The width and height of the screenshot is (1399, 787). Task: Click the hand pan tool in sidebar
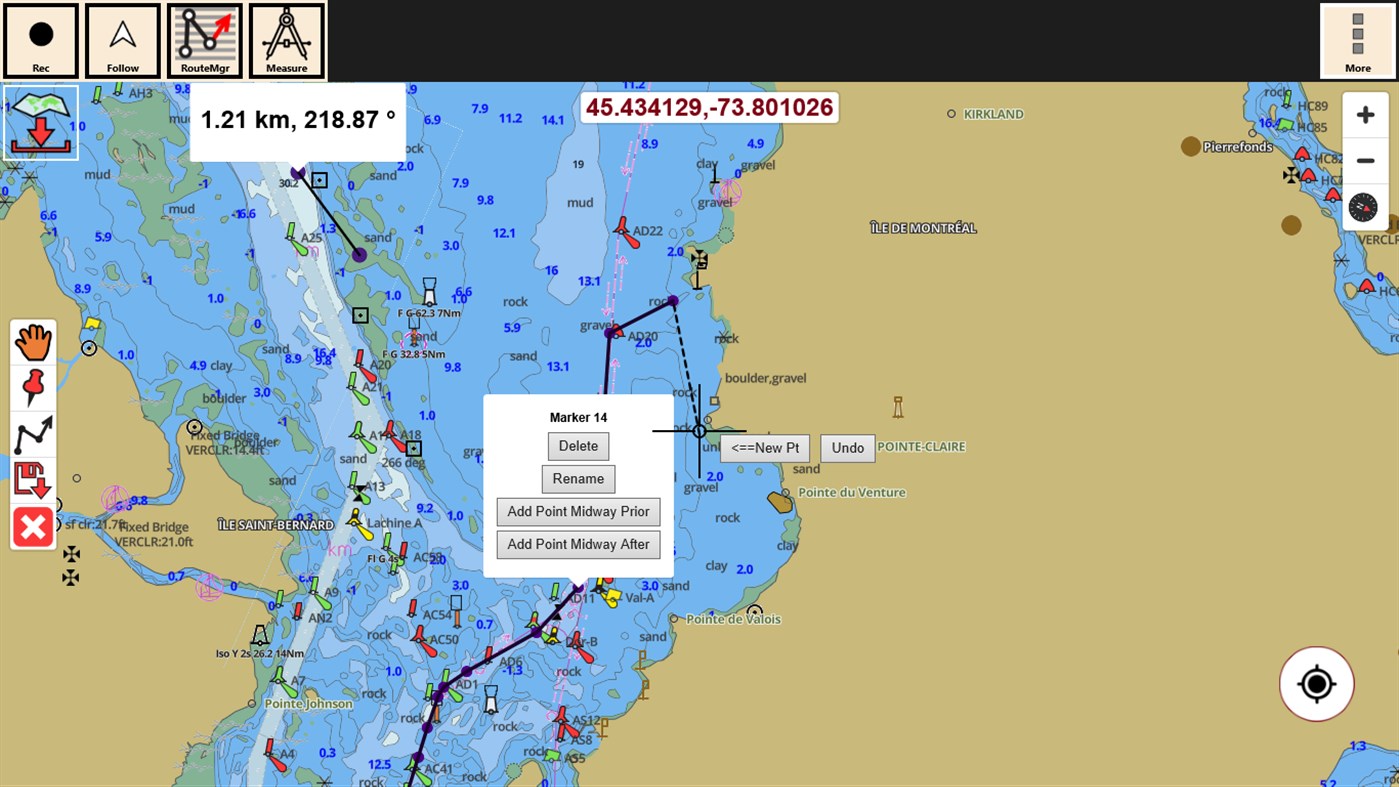[x=32, y=342]
